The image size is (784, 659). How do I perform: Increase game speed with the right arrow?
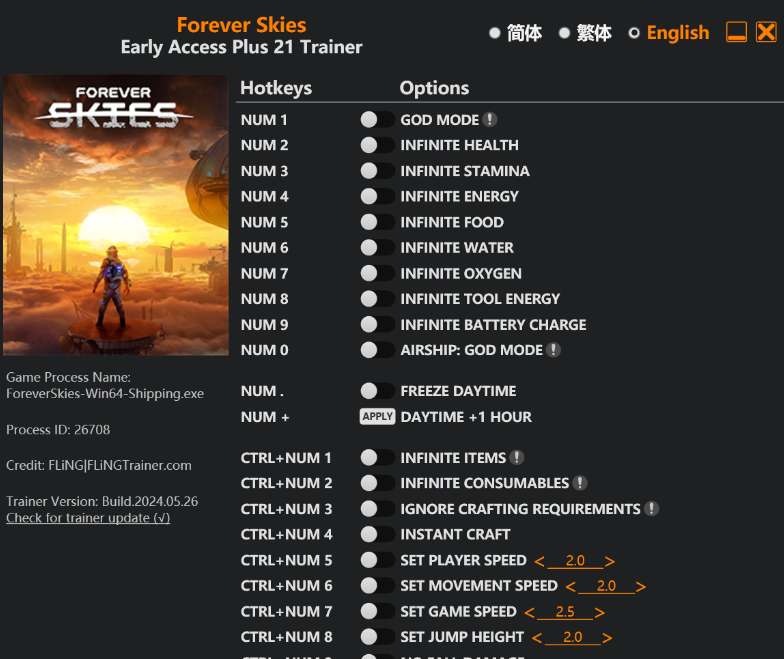point(600,612)
